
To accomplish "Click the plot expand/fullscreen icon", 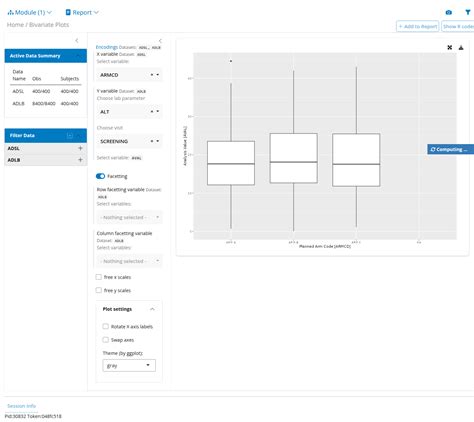I will coord(450,48).
